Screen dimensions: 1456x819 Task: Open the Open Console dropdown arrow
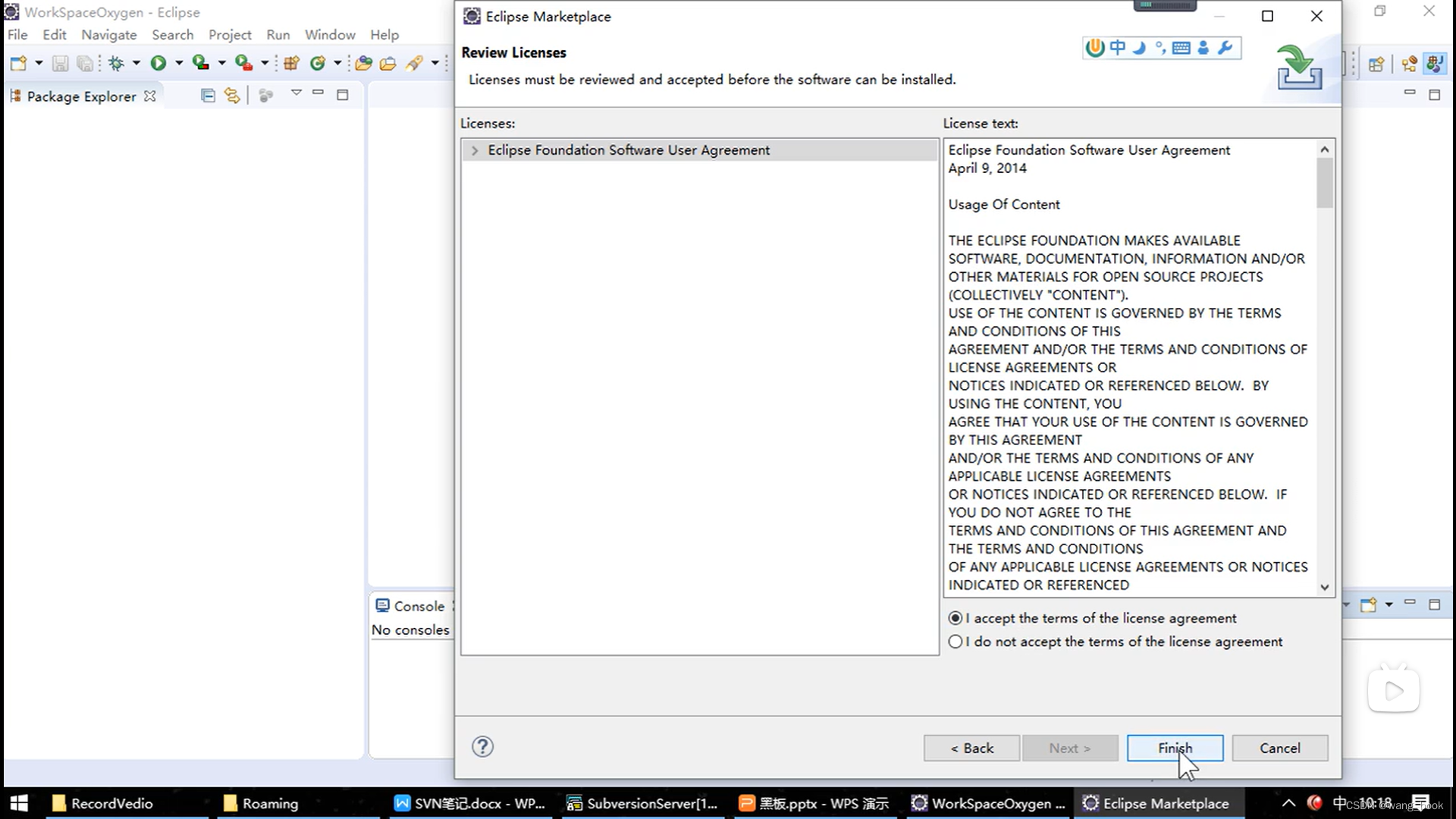pos(1389,605)
